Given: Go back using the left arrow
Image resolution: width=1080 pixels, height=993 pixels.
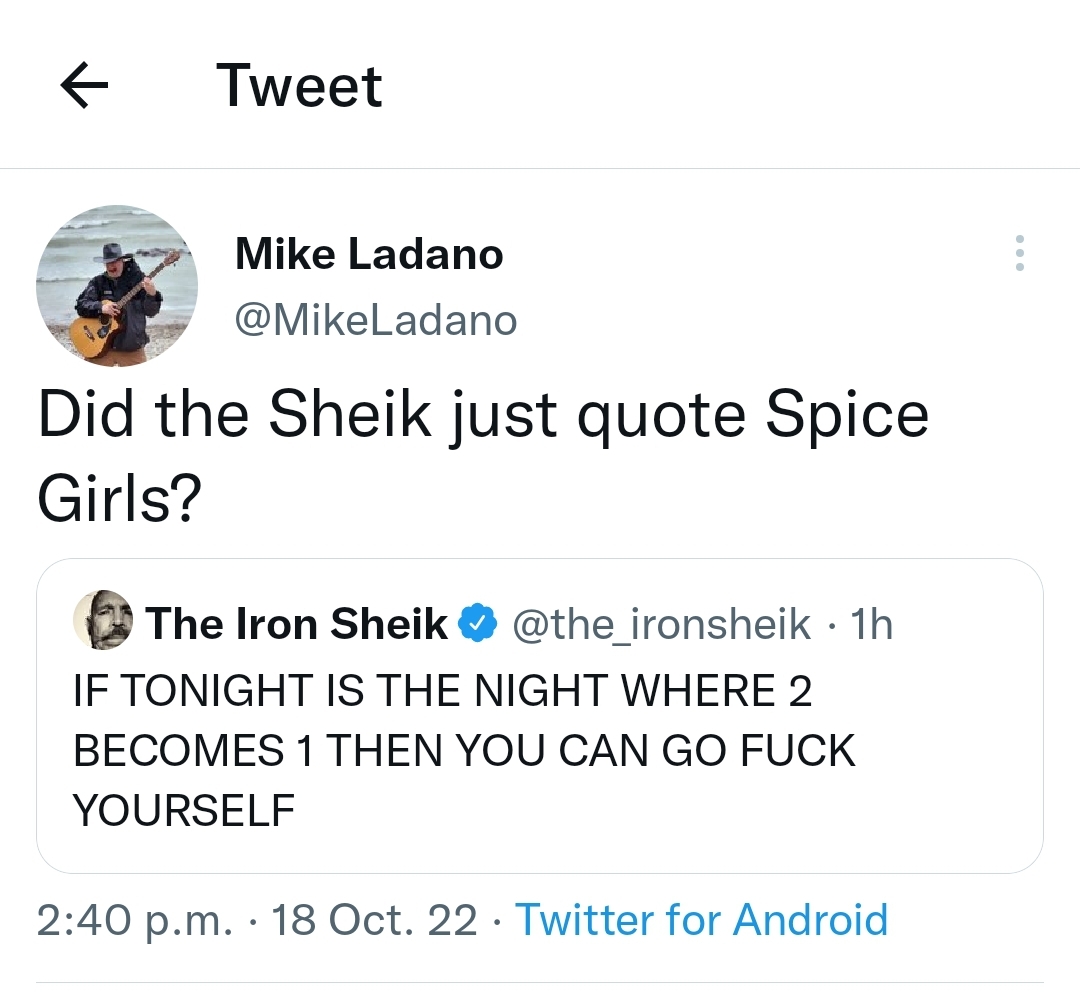Looking at the screenshot, I should pos(85,86).
